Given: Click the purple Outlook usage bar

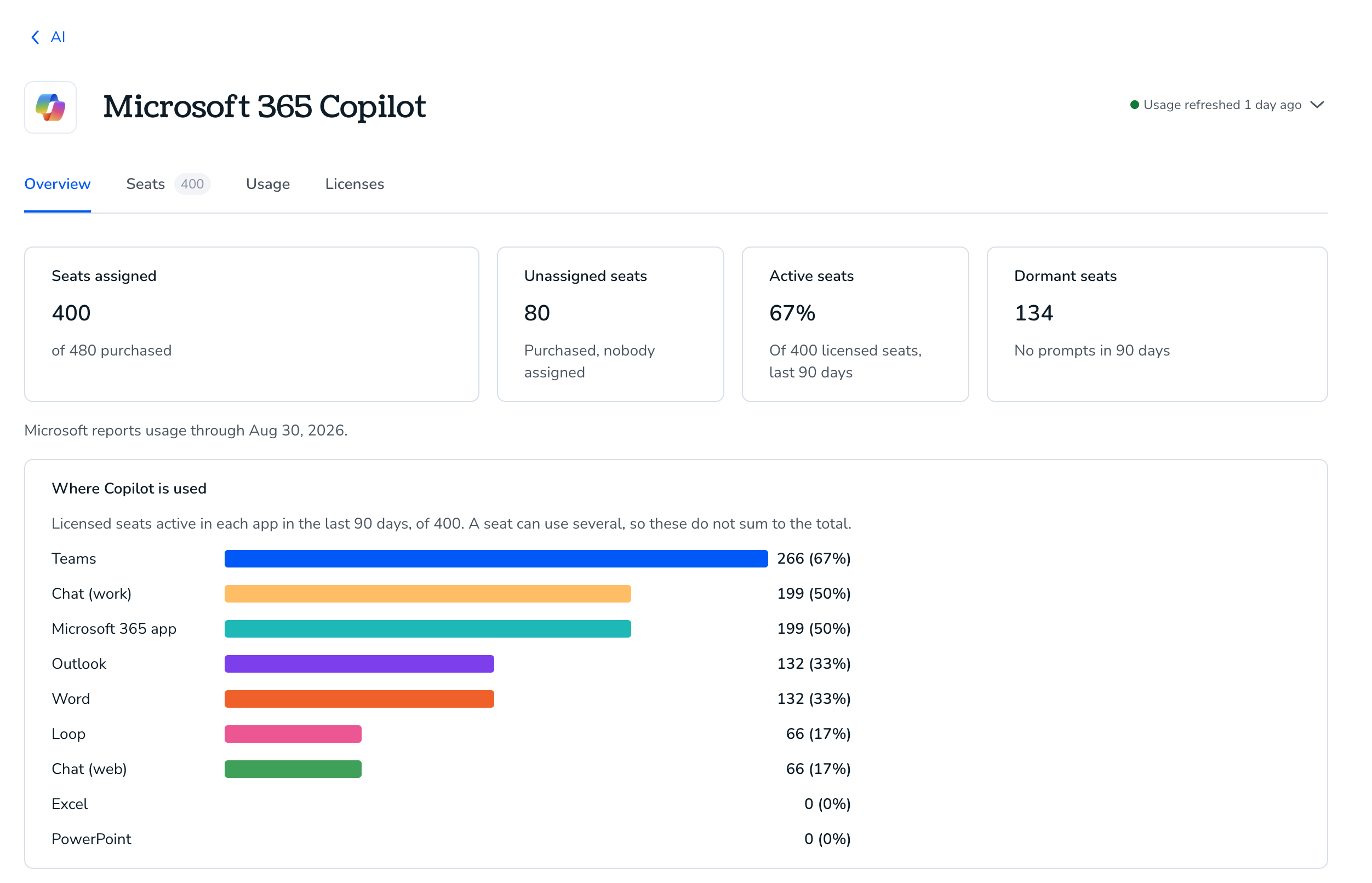Looking at the screenshot, I should (x=359, y=664).
